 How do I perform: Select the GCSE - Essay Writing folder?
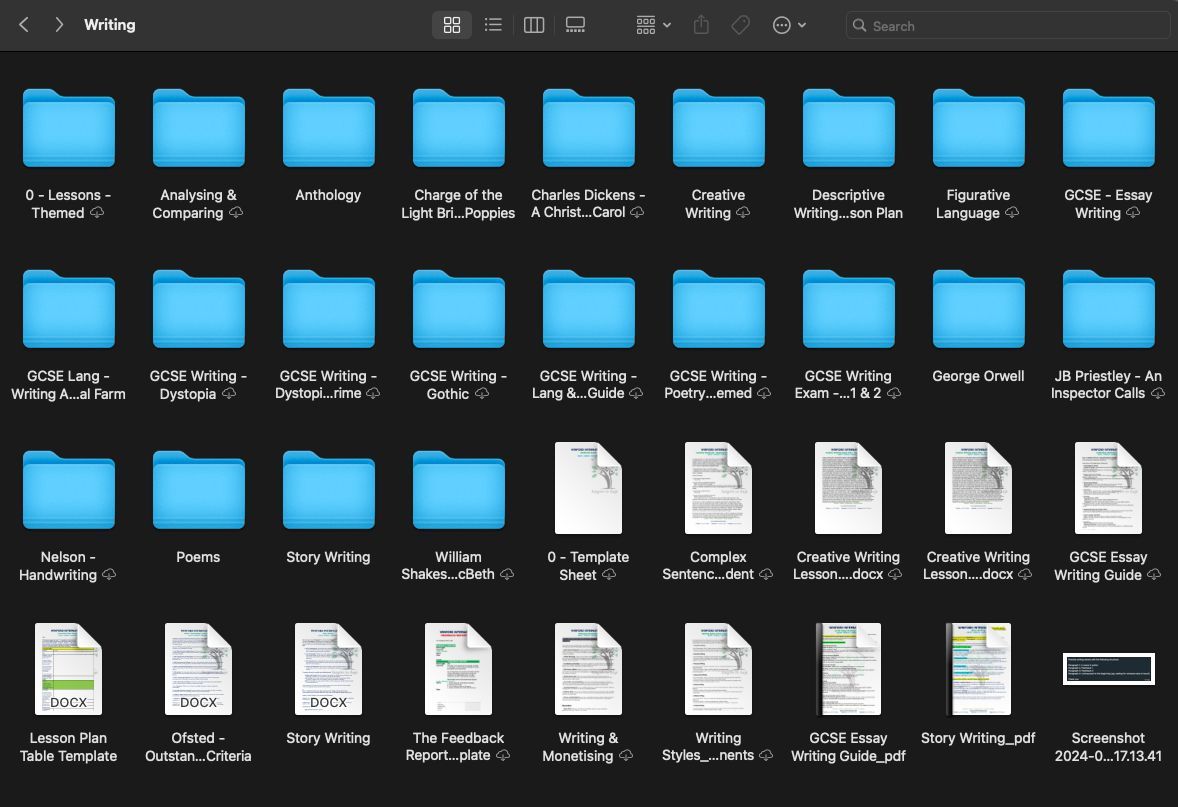(x=1108, y=128)
